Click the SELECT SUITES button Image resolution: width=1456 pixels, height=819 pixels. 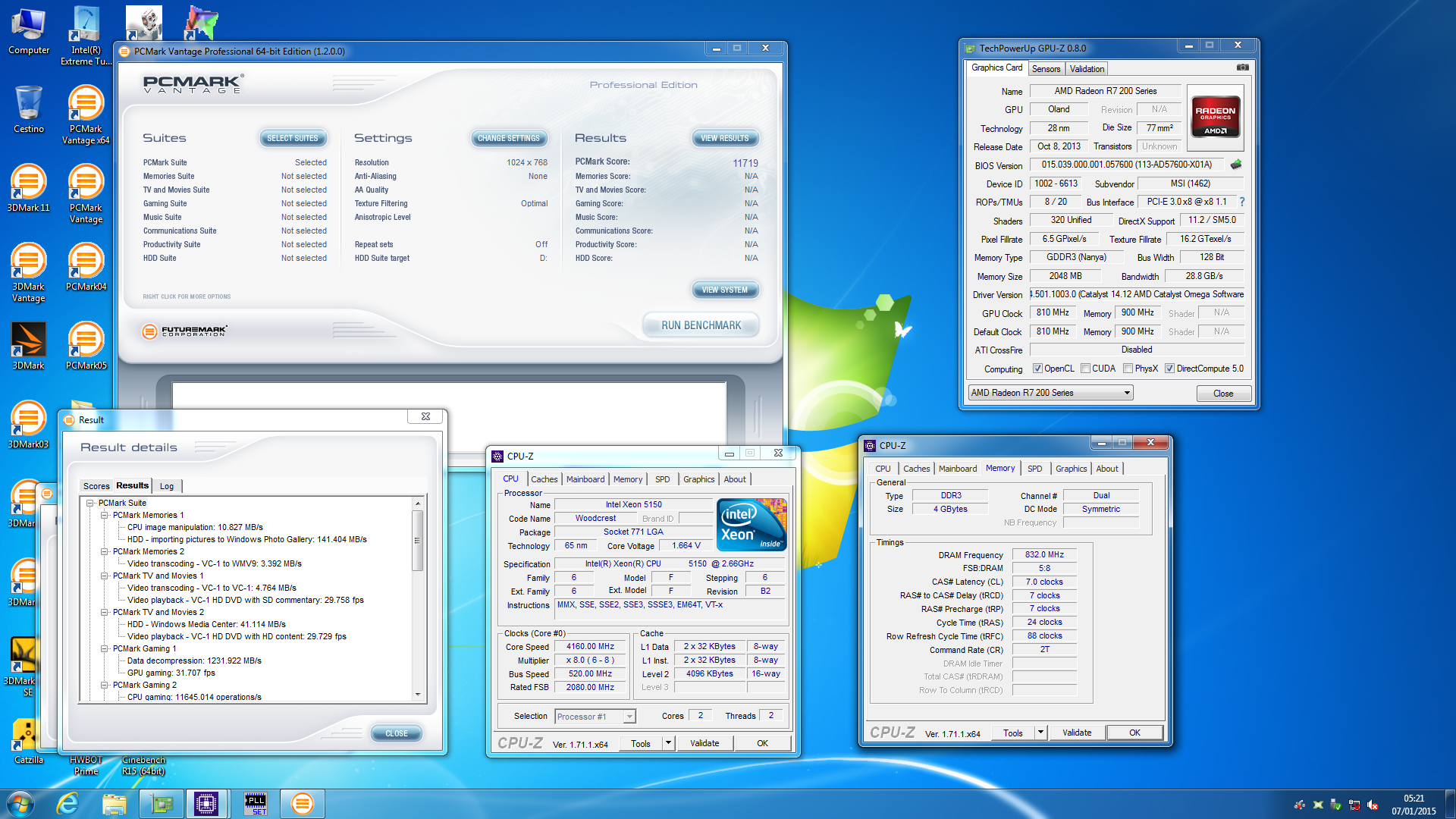point(293,138)
